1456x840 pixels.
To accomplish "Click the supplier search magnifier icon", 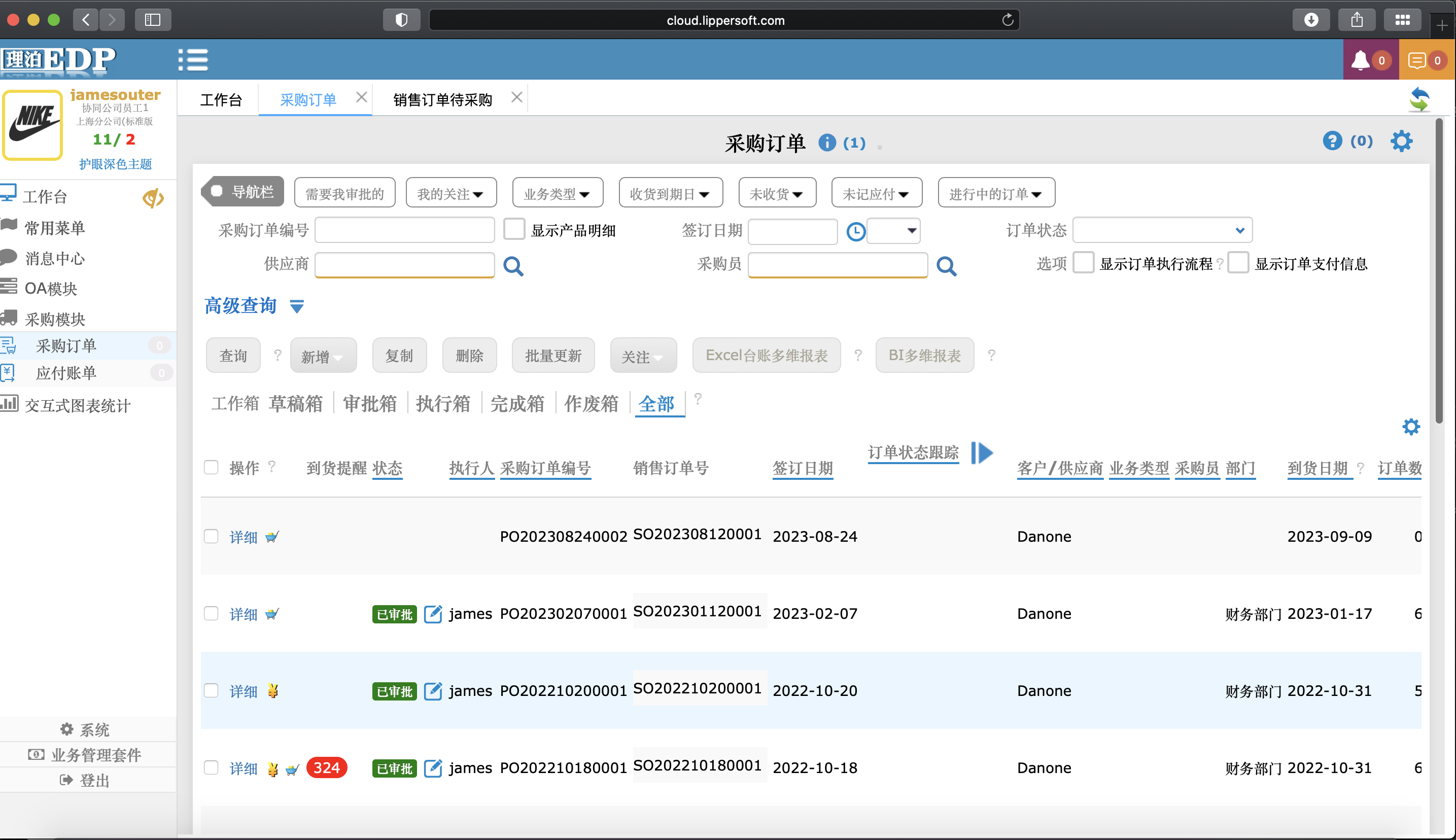I will [x=513, y=266].
